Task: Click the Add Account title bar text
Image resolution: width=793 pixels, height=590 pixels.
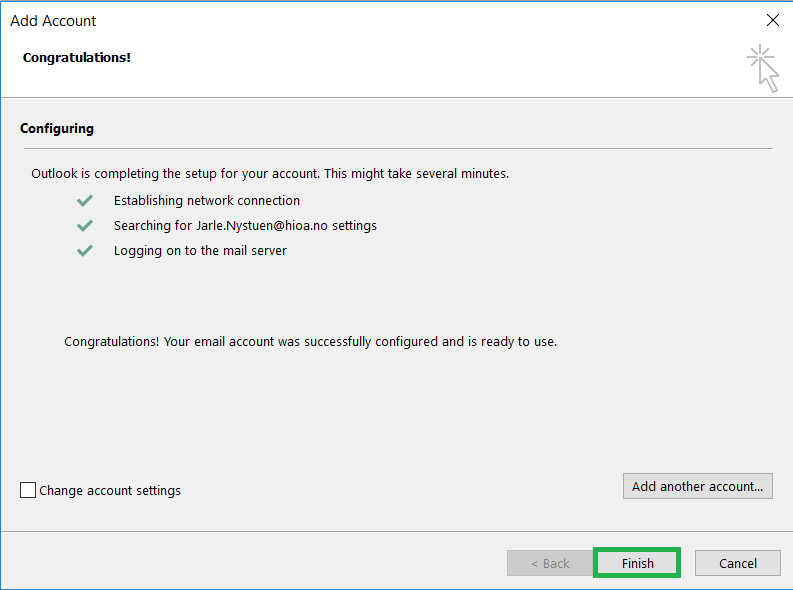Action: [53, 21]
